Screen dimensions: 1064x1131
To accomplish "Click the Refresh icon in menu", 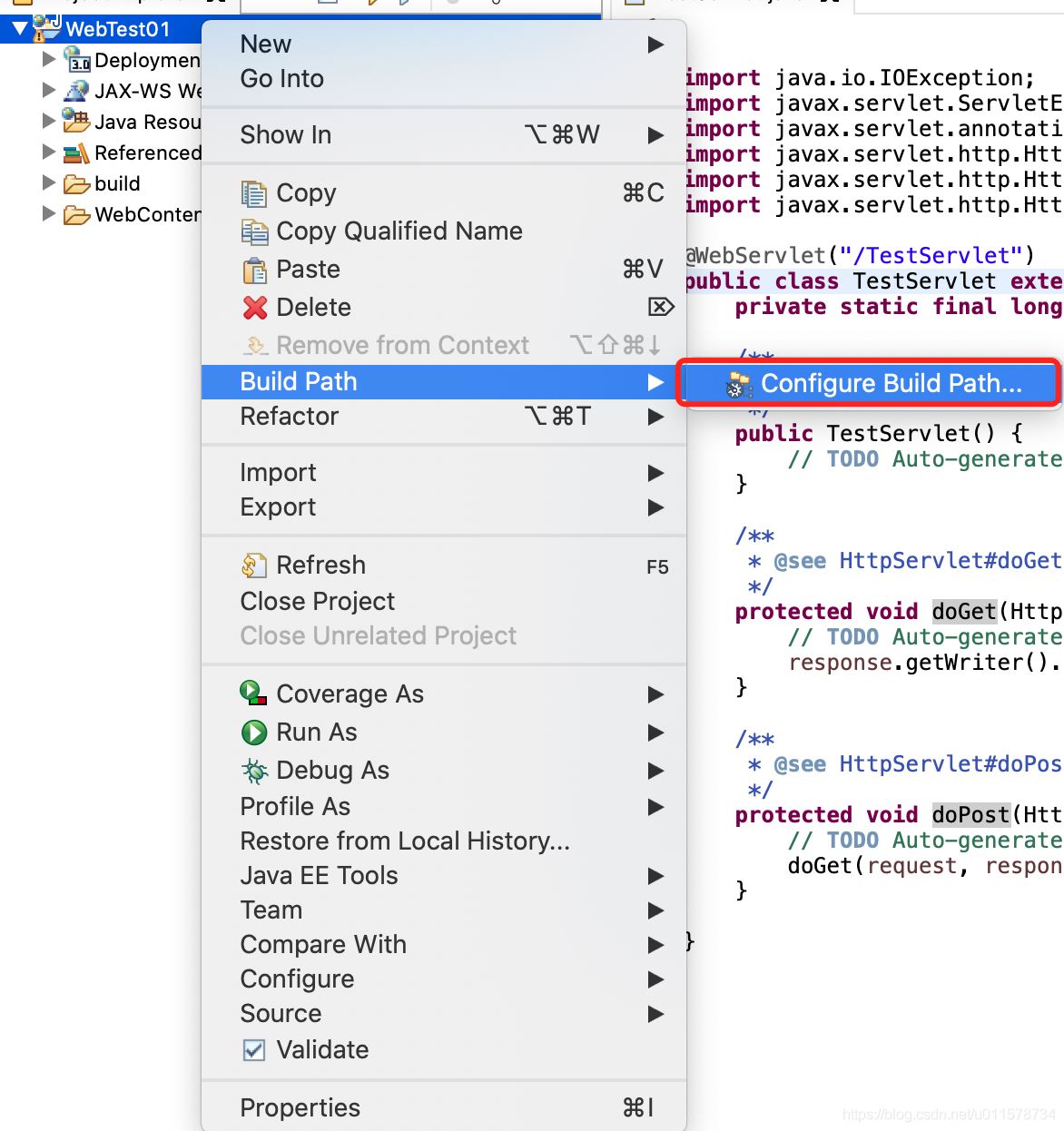I will pos(254,565).
